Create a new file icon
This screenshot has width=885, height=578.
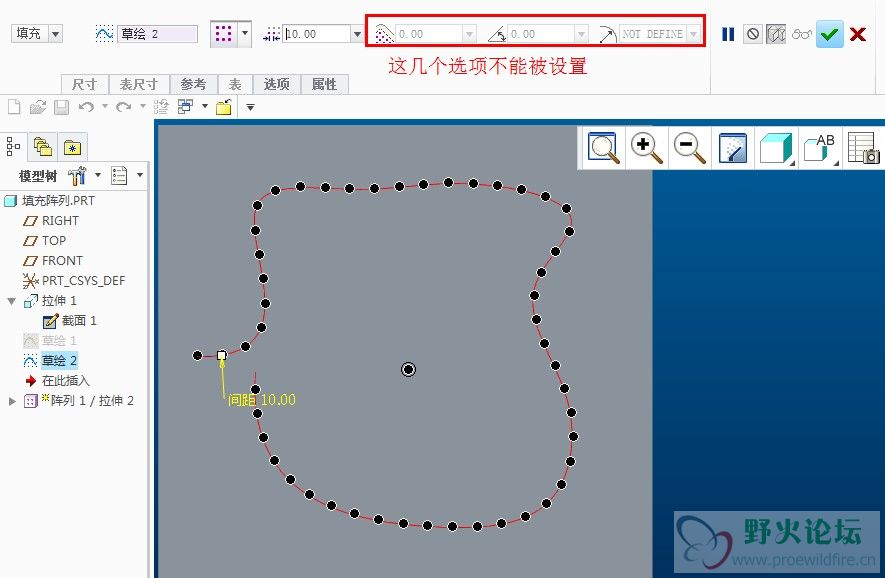[x=14, y=107]
